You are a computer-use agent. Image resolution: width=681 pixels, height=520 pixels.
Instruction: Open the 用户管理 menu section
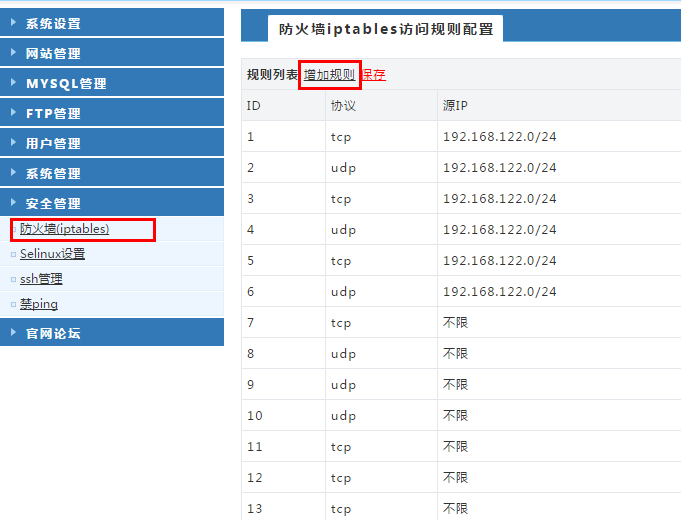pyautogui.click(x=53, y=143)
